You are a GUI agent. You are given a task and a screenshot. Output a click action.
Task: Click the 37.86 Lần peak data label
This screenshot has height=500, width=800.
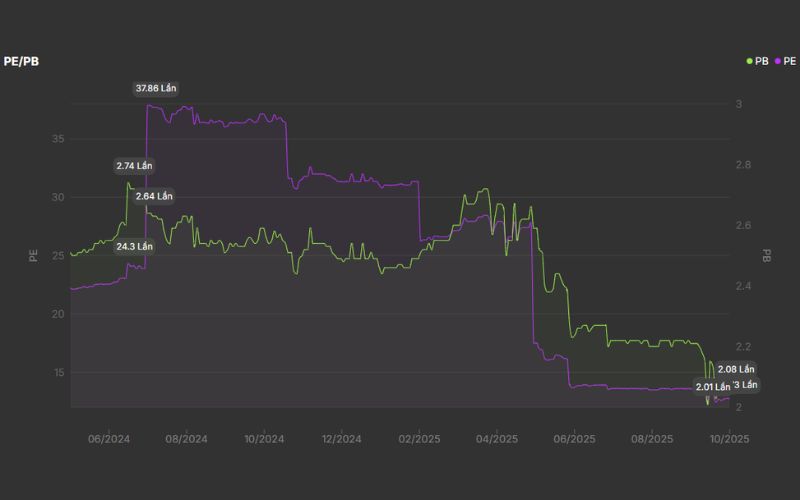pyautogui.click(x=155, y=88)
